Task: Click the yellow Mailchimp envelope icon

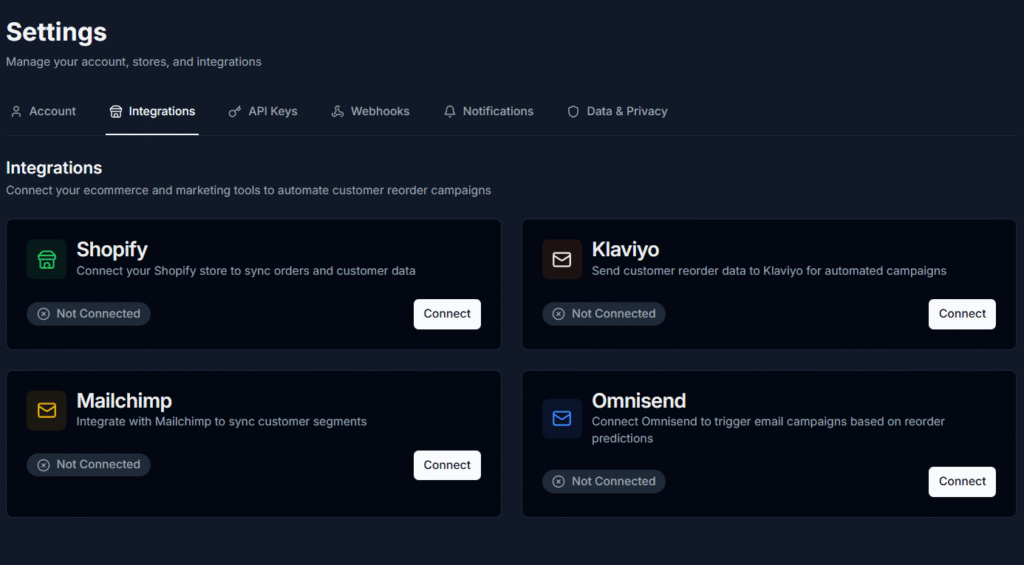Action: tap(46, 411)
